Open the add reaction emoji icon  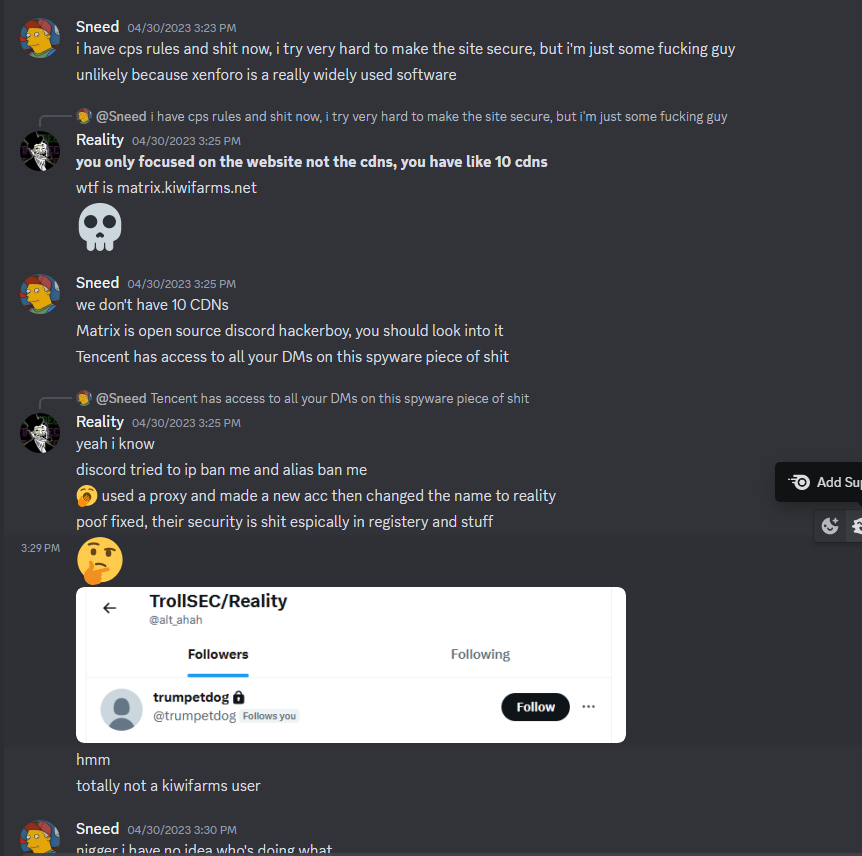(830, 526)
